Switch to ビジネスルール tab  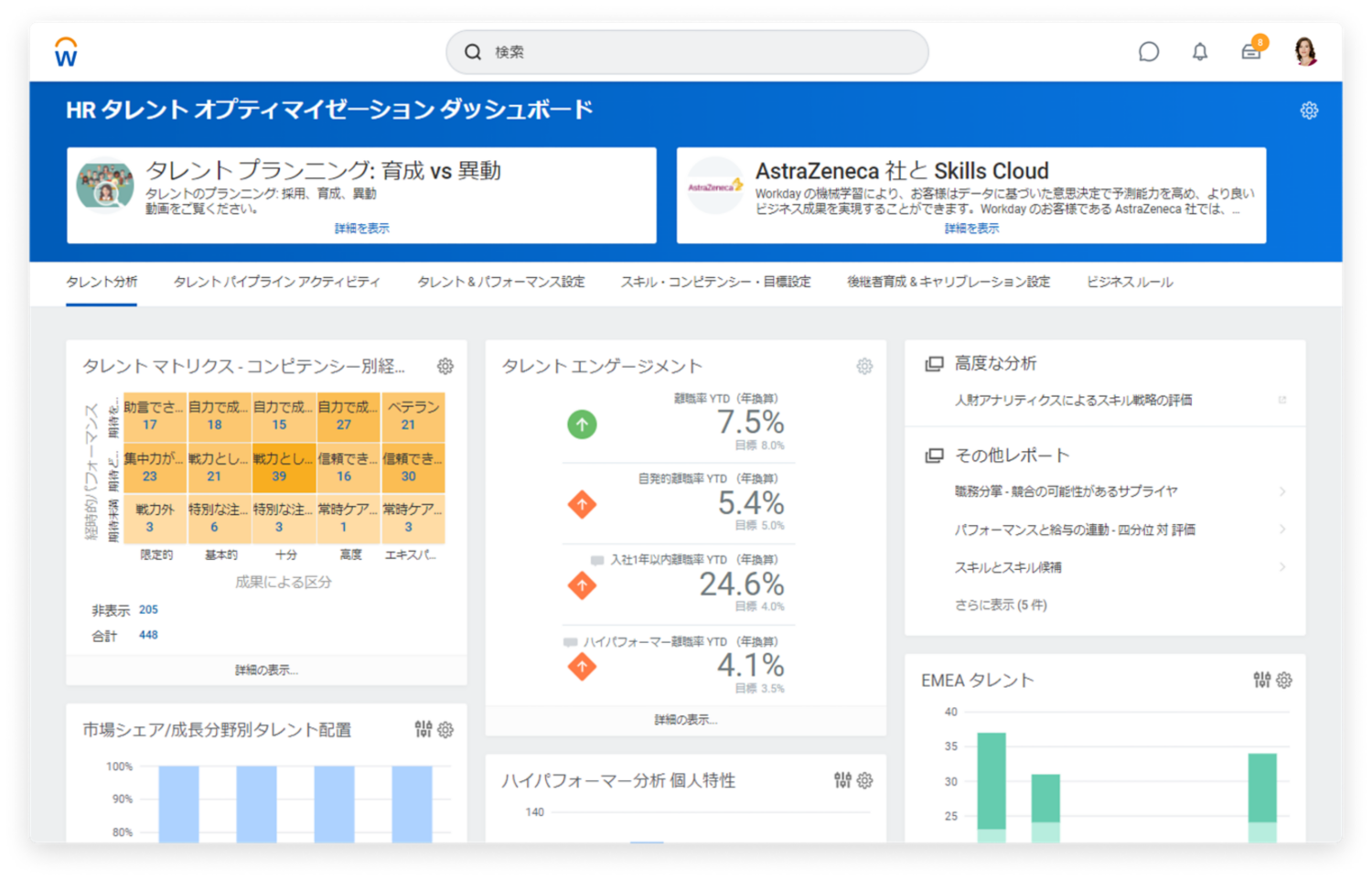click(1130, 282)
